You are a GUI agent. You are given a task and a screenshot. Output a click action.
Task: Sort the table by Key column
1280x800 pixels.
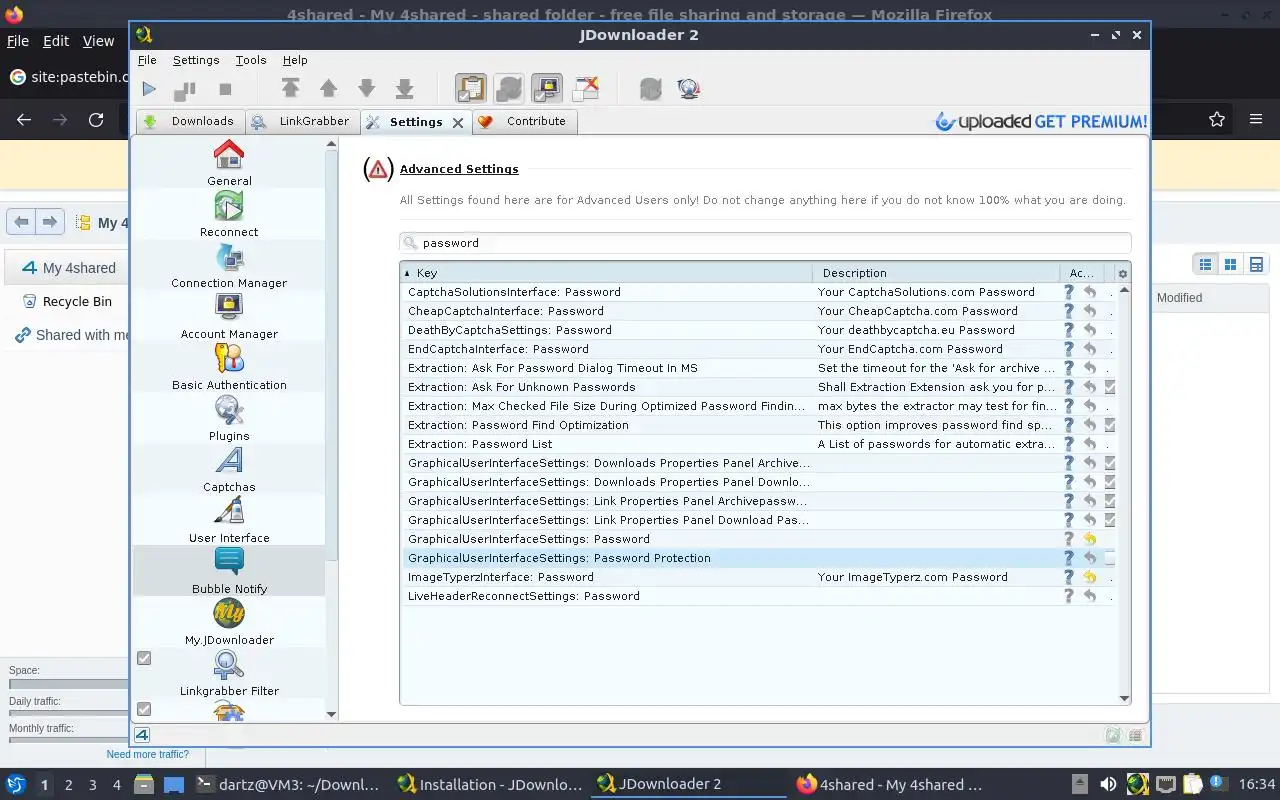pyautogui.click(x=607, y=273)
